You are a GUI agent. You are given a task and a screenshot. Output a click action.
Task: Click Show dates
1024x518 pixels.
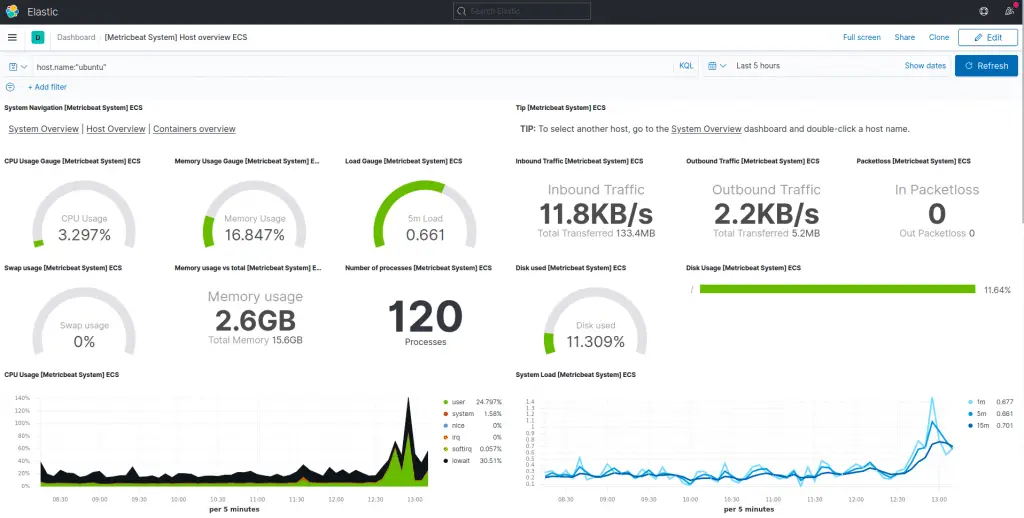pyautogui.click(x=925, y=66)
